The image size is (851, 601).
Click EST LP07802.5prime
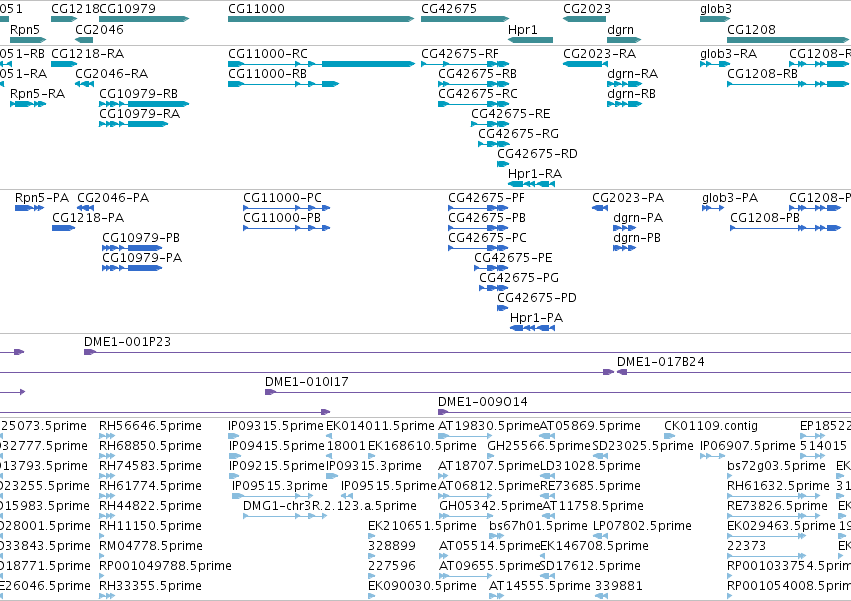[600, 536]
